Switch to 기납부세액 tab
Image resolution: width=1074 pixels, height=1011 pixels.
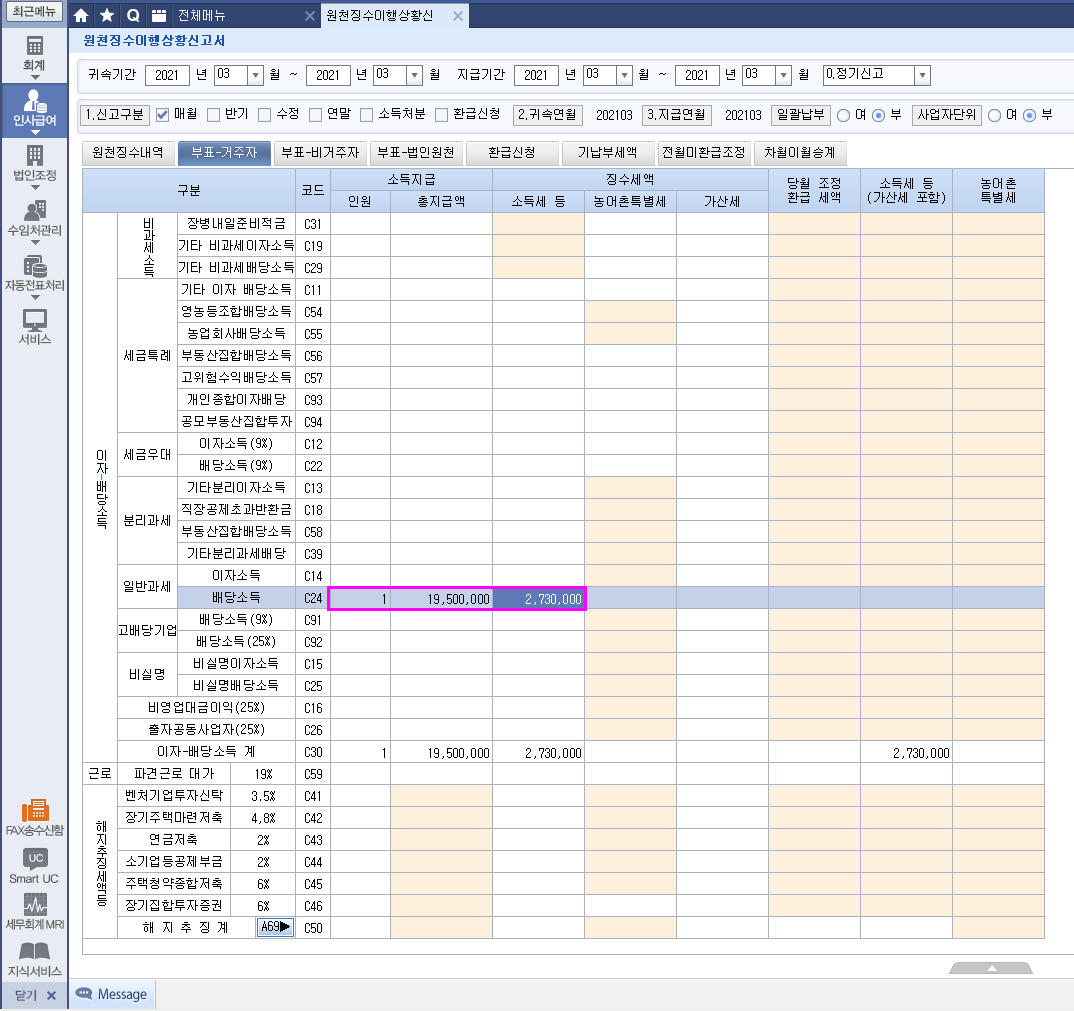point(608,153)
